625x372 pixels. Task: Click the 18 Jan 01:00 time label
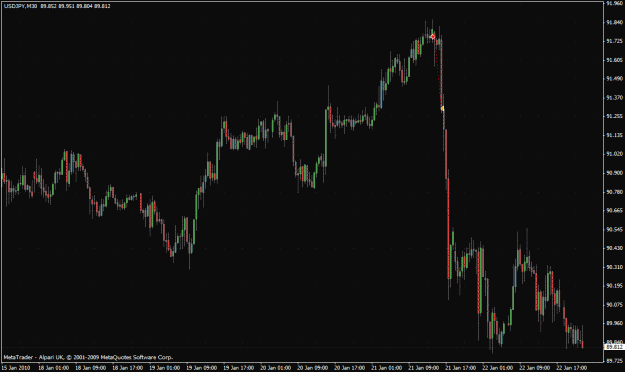tap(53, 368)
